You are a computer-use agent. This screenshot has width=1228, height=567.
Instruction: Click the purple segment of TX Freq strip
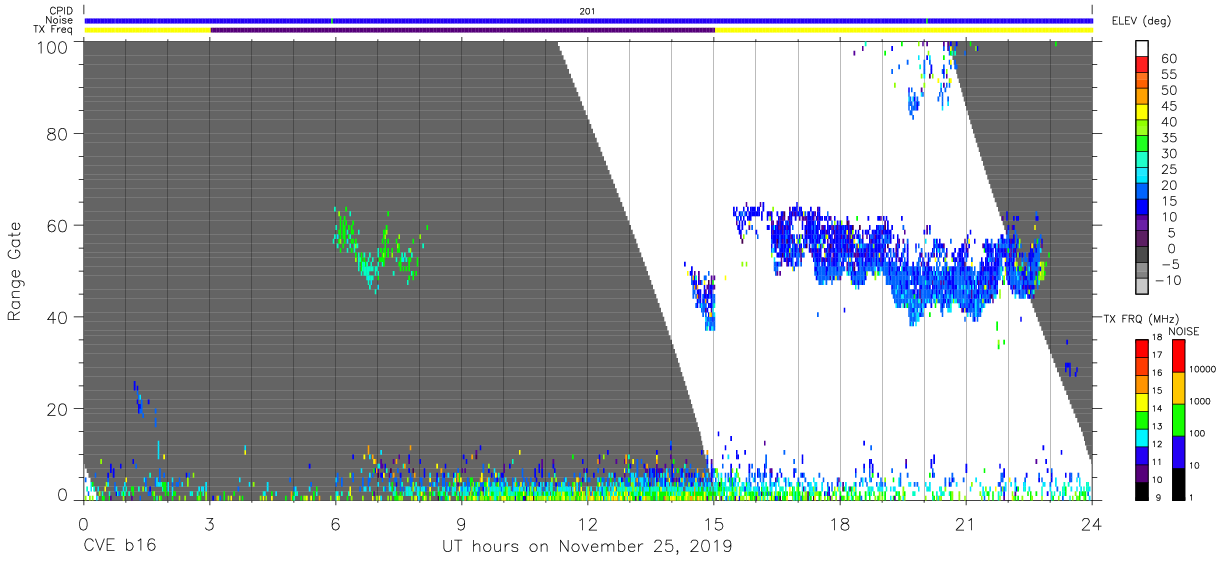462,30
